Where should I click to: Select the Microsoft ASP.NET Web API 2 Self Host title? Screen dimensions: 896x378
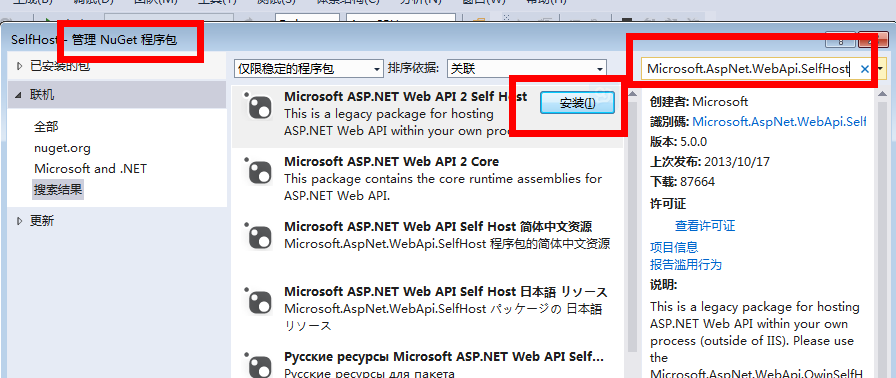[406, 97]
